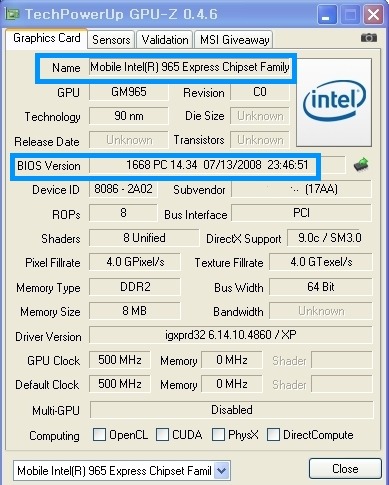
Task: Click the Die Size Unknown field
Action: point(260,116)
